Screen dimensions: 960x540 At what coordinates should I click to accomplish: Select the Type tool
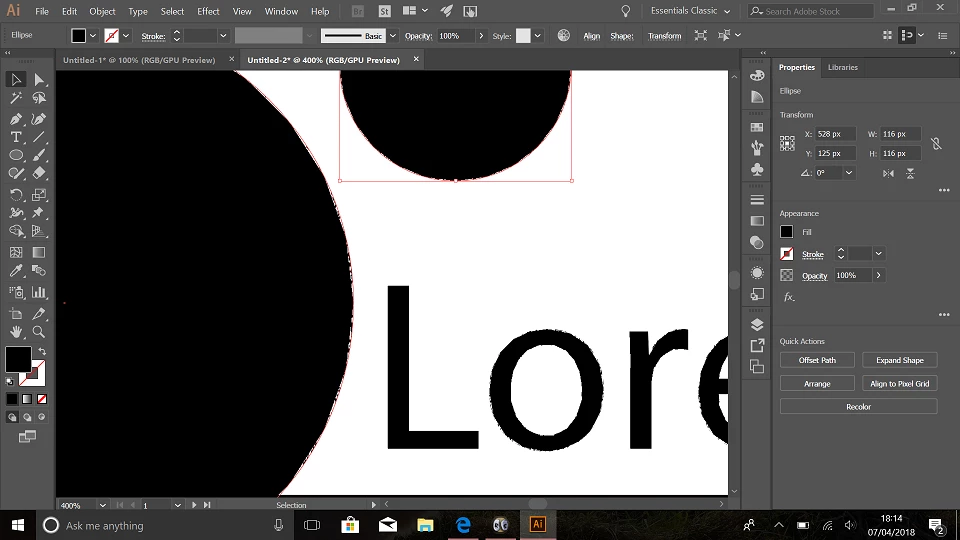[x=16, y=137]
